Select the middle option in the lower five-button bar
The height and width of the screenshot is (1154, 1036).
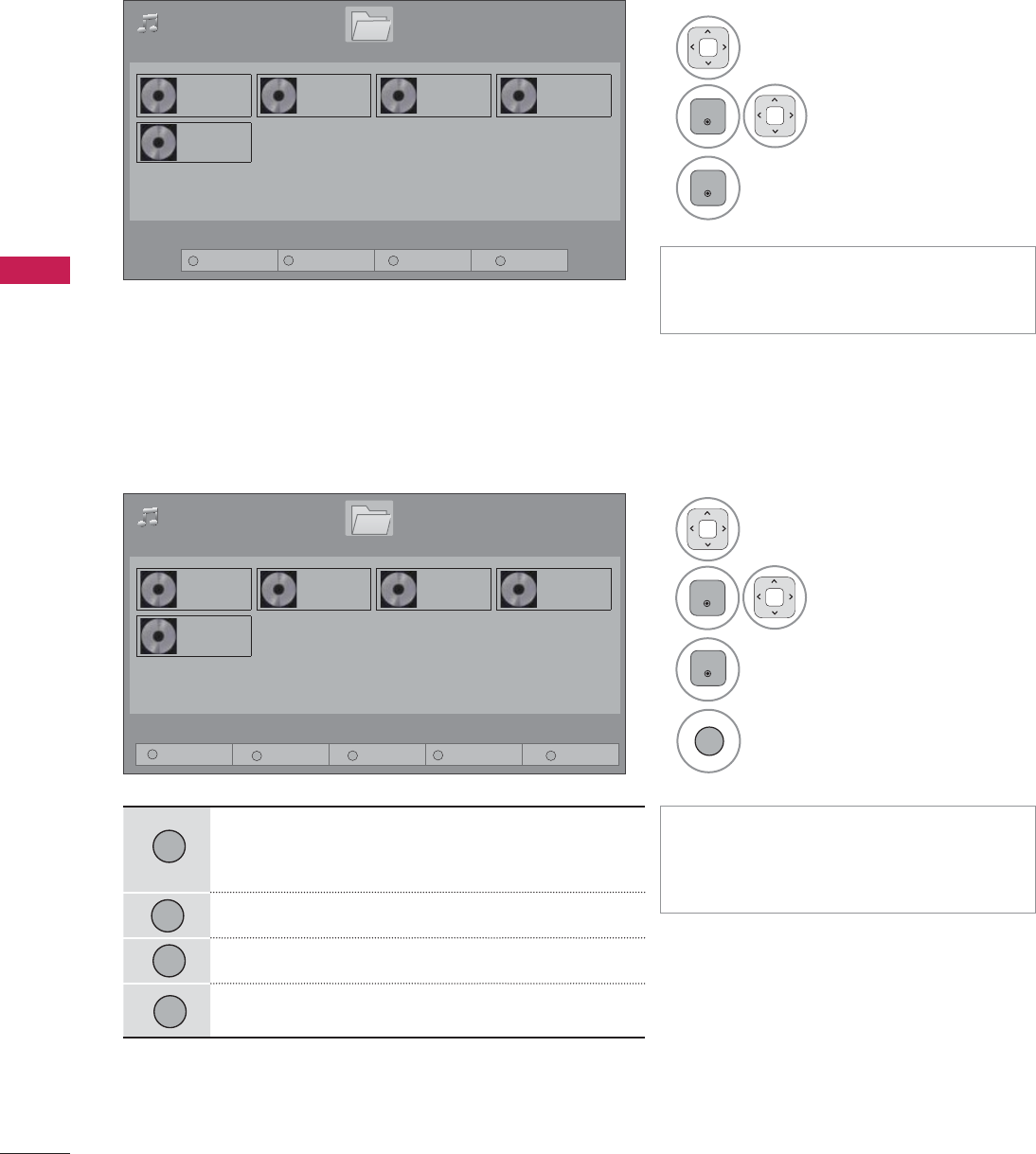point(377,755)
